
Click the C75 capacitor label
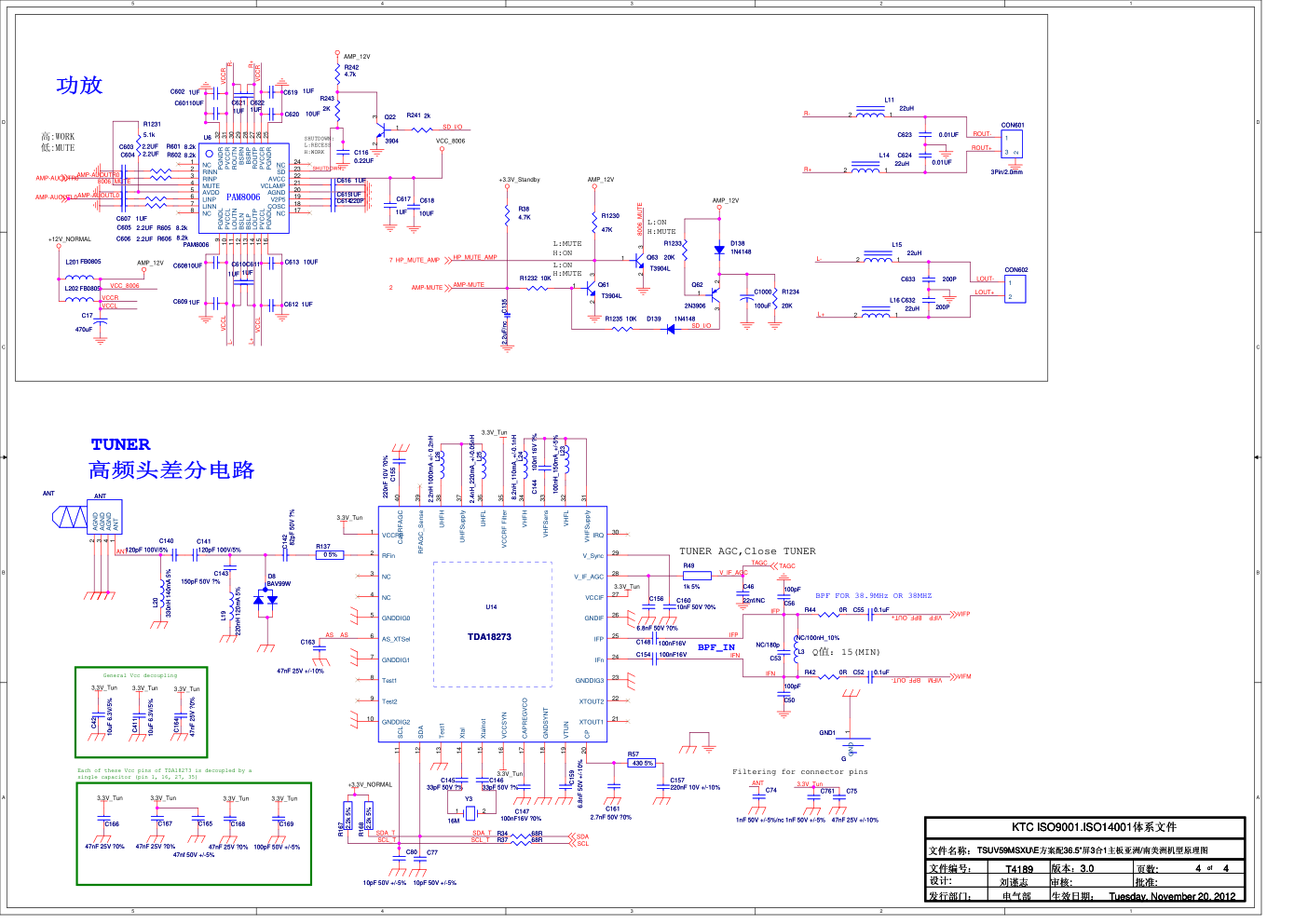coord(852,791)
